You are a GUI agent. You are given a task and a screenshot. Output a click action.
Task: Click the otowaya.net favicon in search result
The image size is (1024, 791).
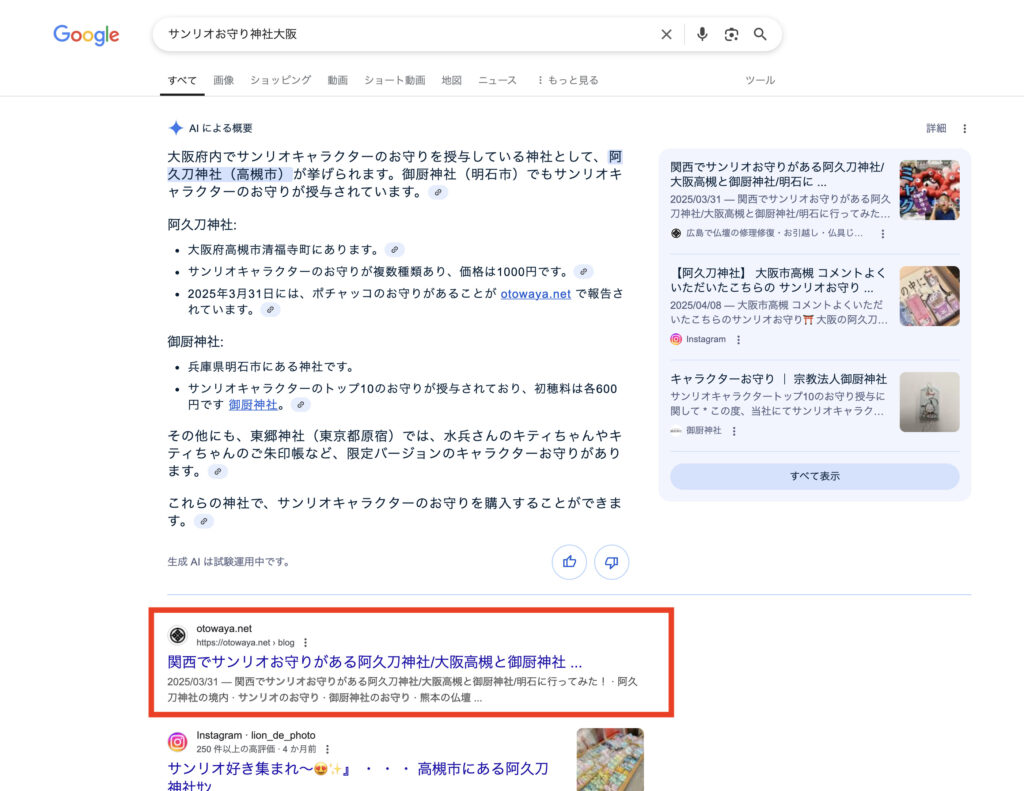(x=178, y=635)
